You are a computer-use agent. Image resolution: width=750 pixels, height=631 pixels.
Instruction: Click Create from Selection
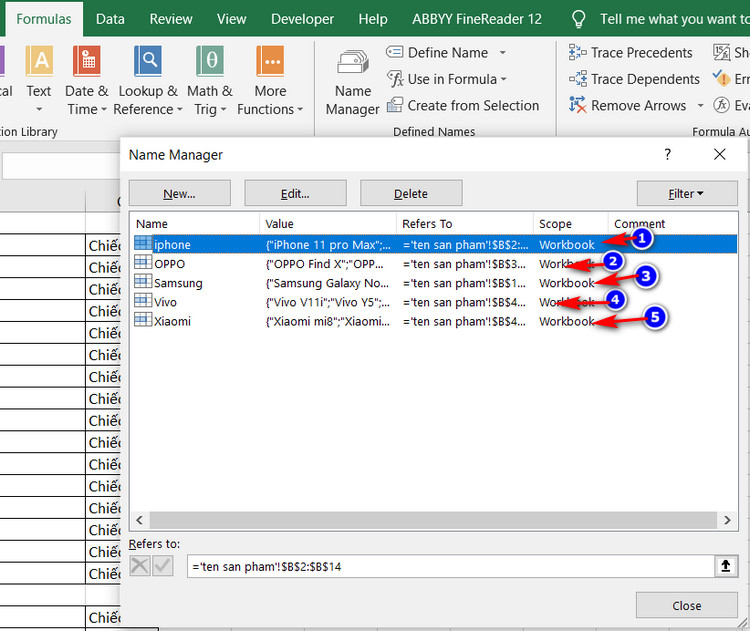(x=463, y=105)
